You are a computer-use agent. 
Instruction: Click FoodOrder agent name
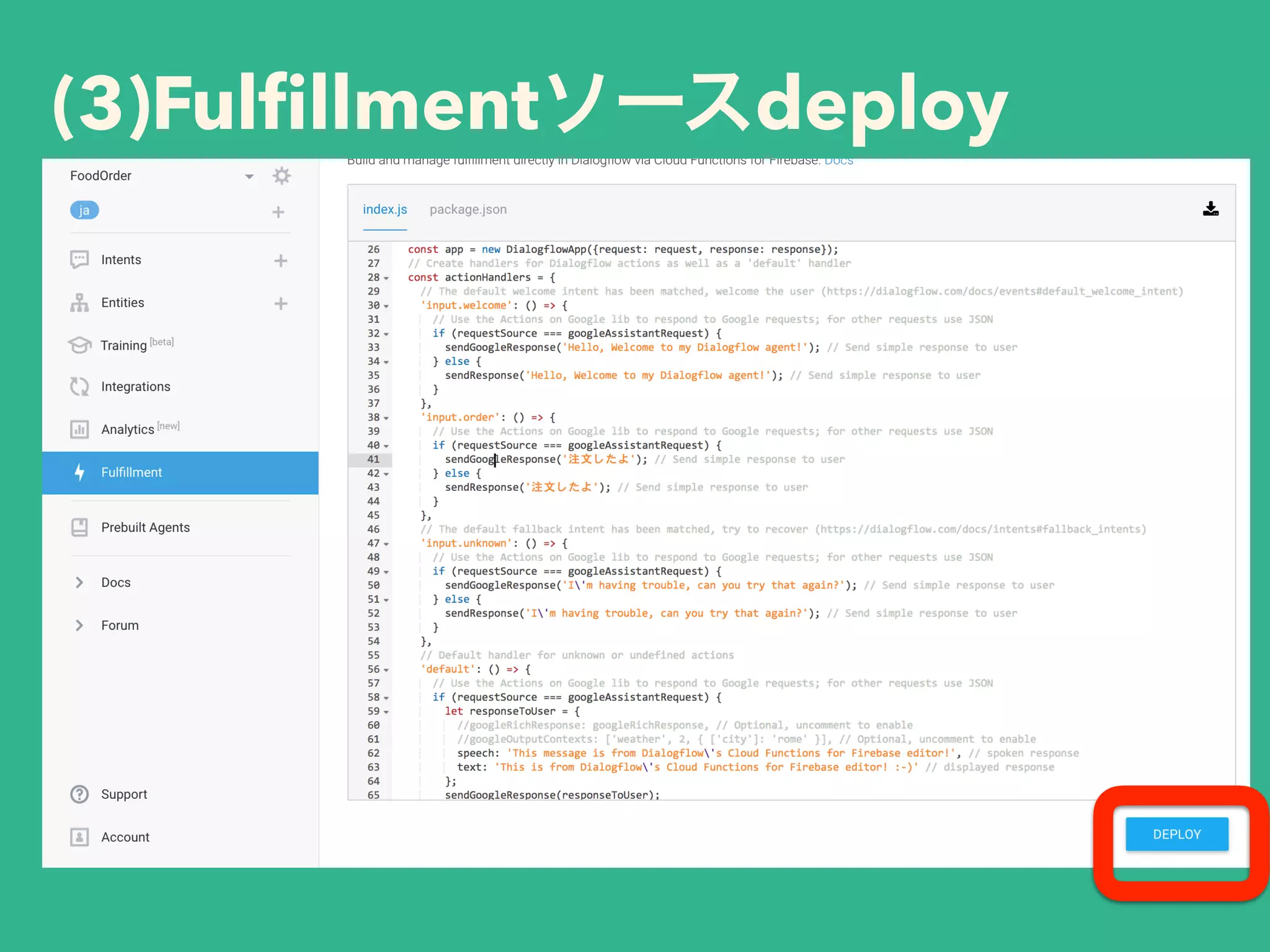pyautogui.click(x=101, y=176)
